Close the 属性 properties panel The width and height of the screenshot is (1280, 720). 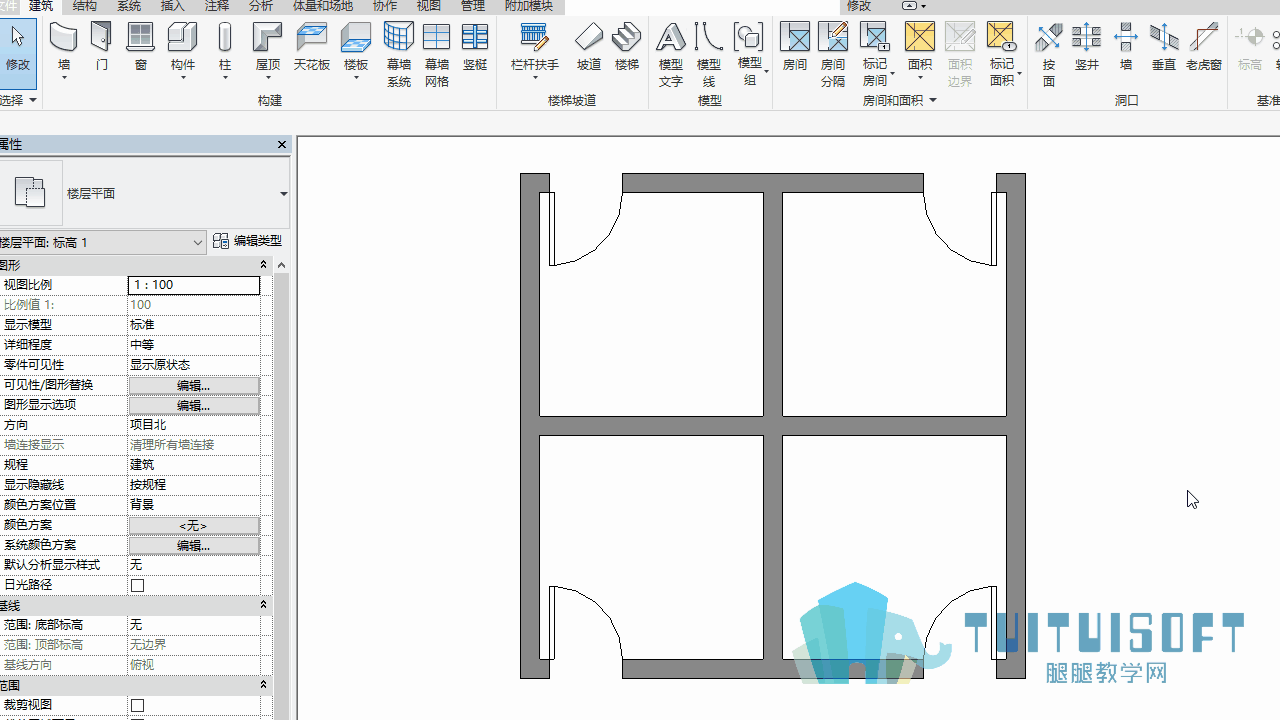point(282,145)
